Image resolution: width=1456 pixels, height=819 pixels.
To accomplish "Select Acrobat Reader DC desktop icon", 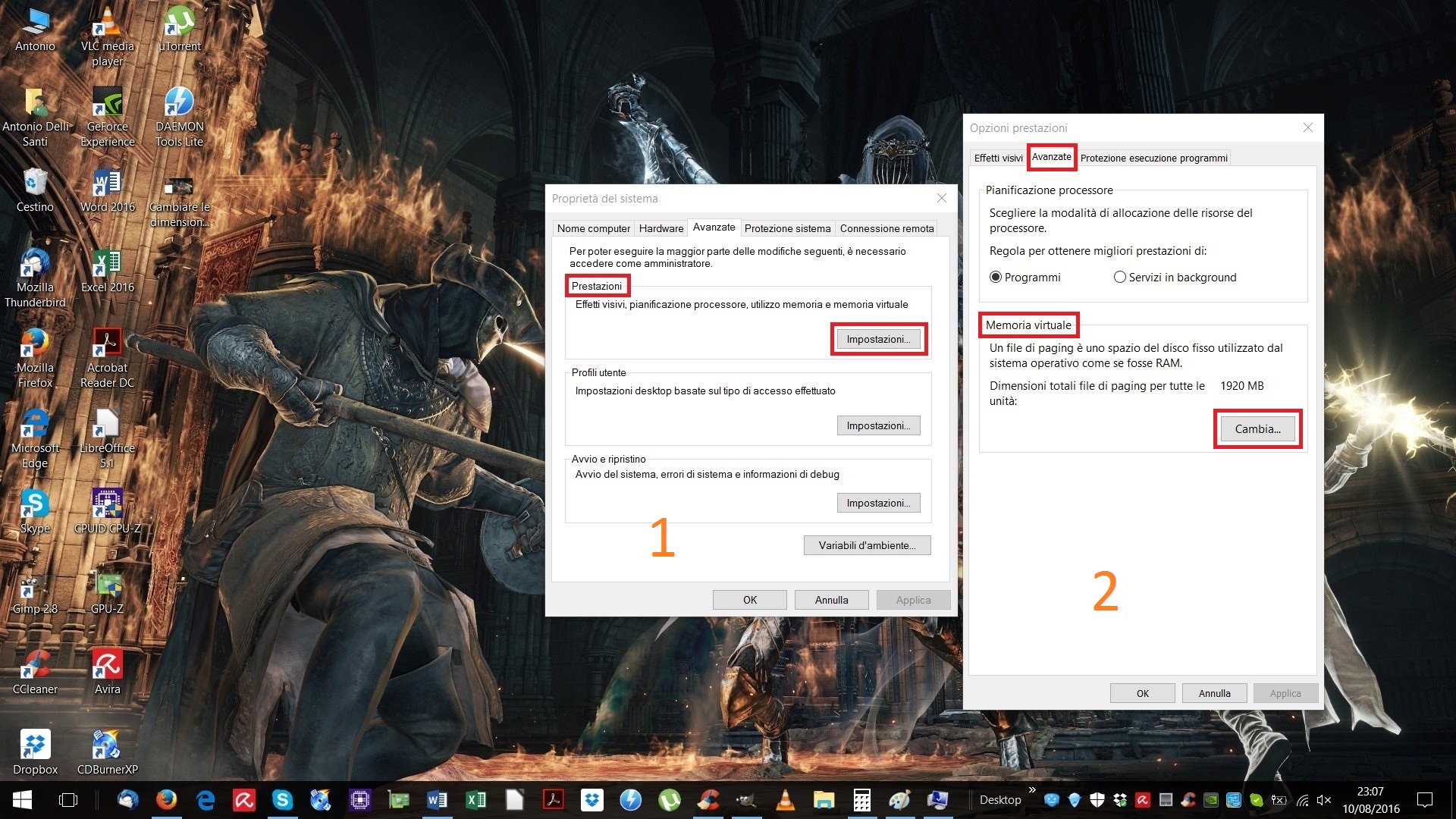I will tap(107, 359).
